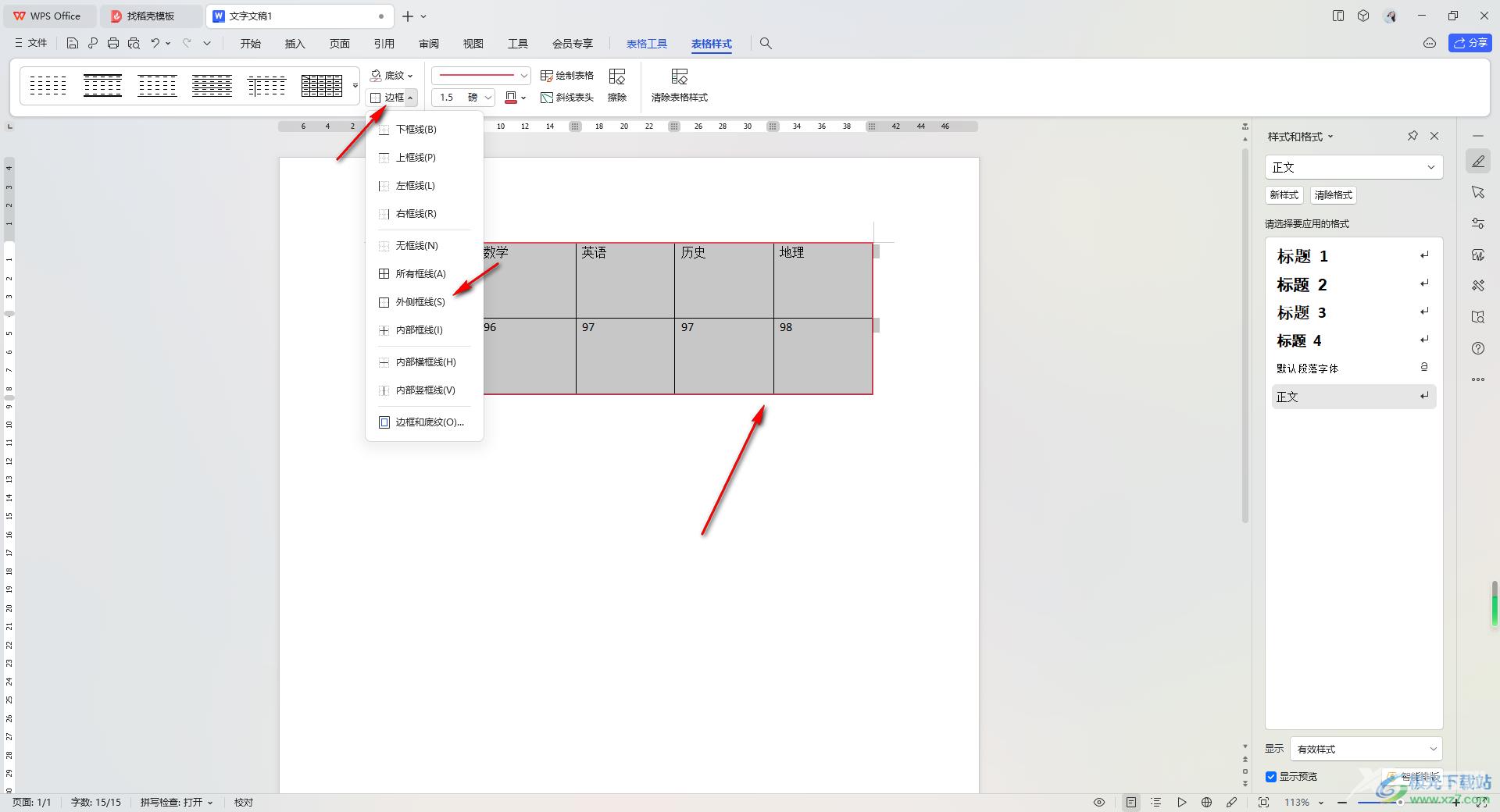The image size is (1500, 812).
Task: Click the Share (分享) button
Action: pyautogui.click(x=1470, y=43)
